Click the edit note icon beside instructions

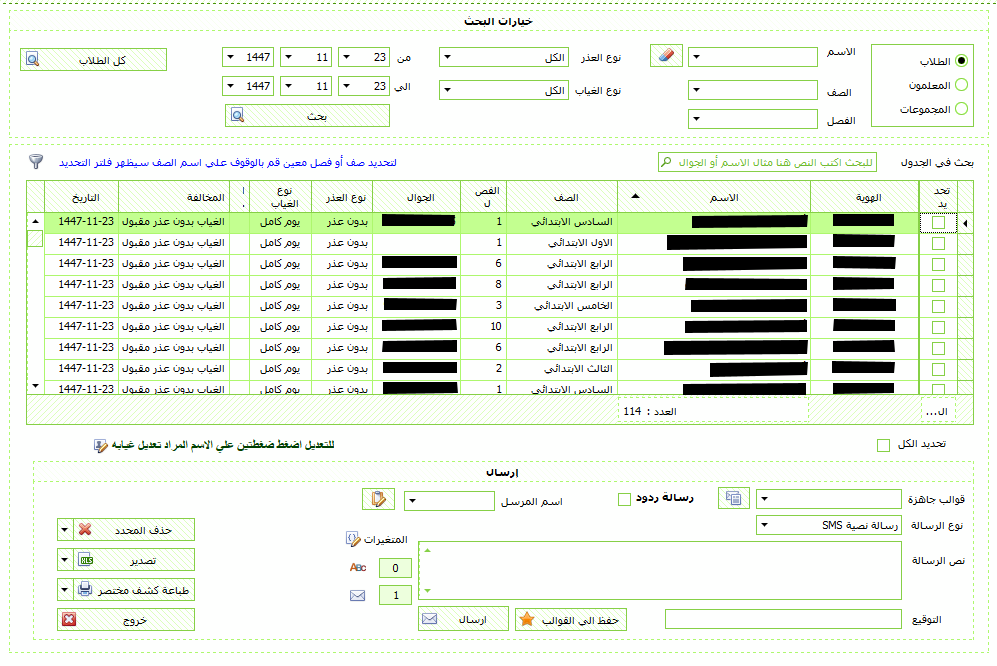point(100,445)
